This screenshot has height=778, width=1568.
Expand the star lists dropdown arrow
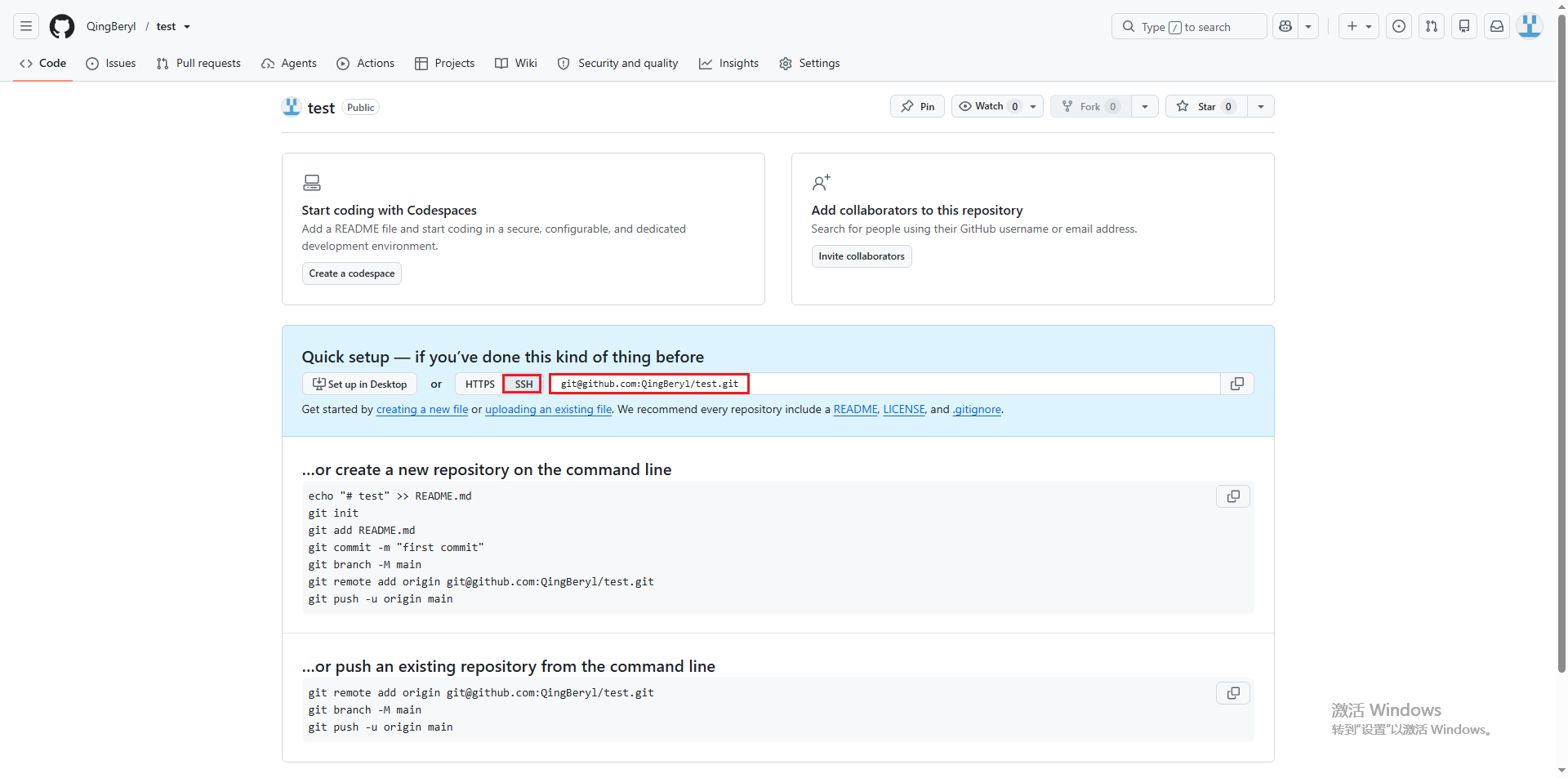pyautogui.click(x=1261, y=106)
